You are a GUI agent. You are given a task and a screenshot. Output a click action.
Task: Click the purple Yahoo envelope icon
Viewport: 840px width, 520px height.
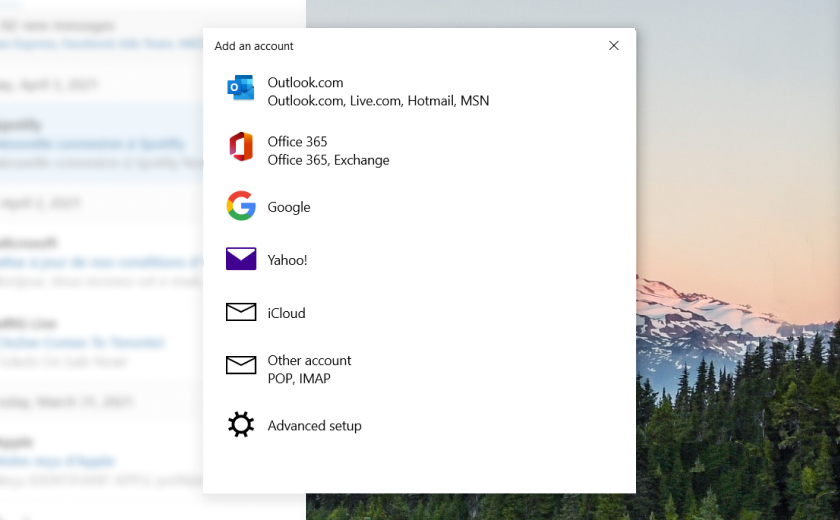click(x=241, y=259)
